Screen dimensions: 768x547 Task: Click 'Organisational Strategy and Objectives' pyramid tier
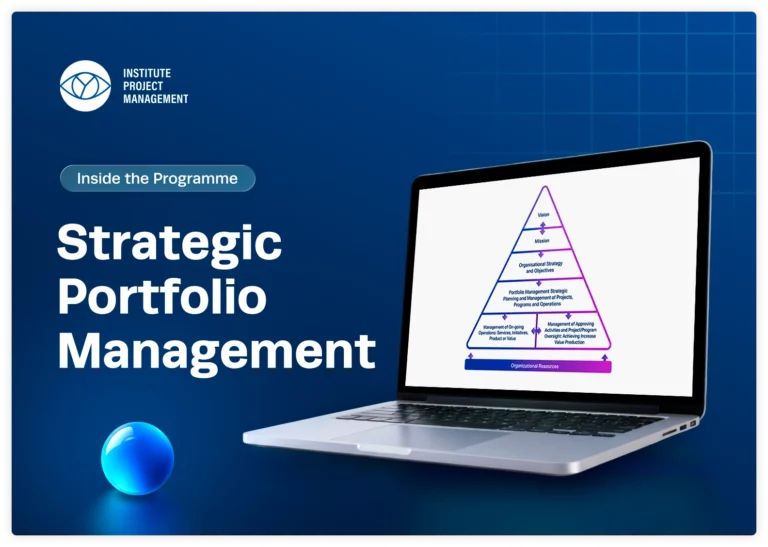tap(540, 267)
